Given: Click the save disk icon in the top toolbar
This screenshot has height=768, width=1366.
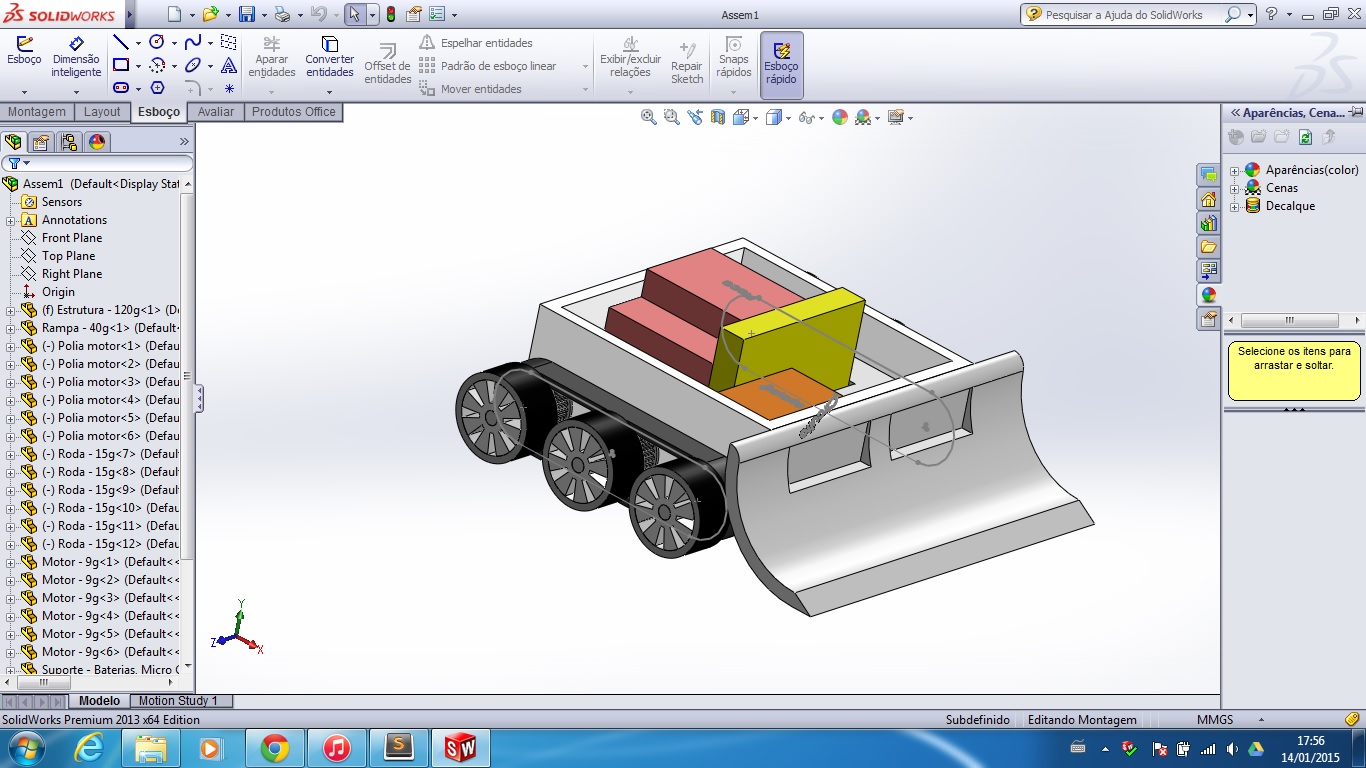Looking at the screenshot, I should click(246, 14).
